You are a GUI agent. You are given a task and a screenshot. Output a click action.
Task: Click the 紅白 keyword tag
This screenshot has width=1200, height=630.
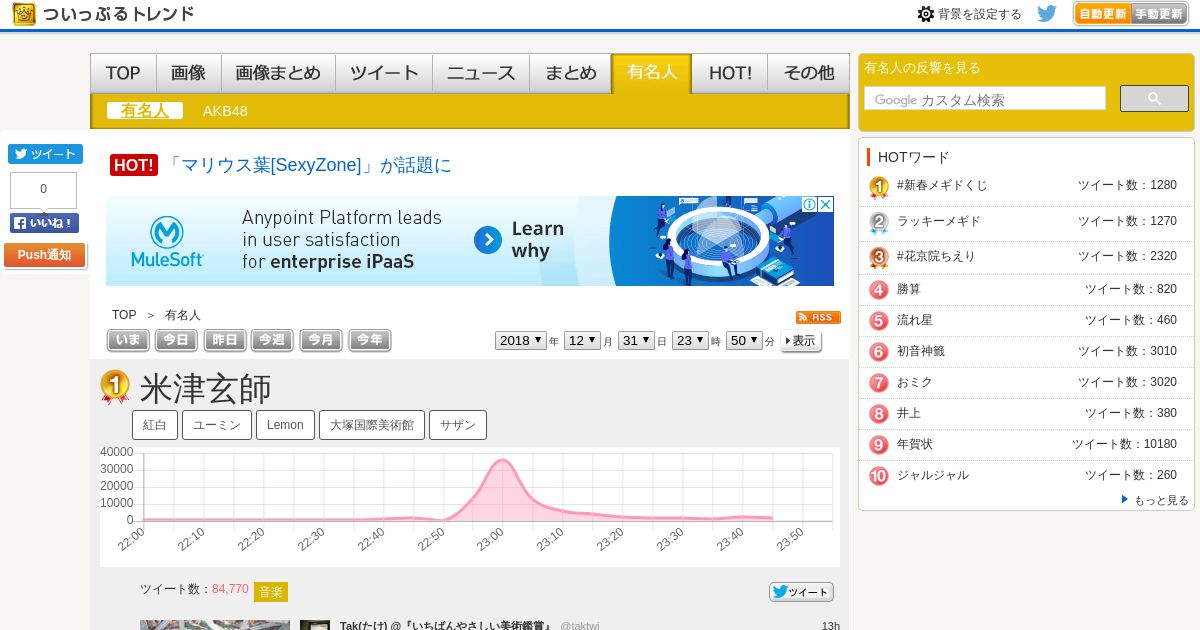click(155, 425)
